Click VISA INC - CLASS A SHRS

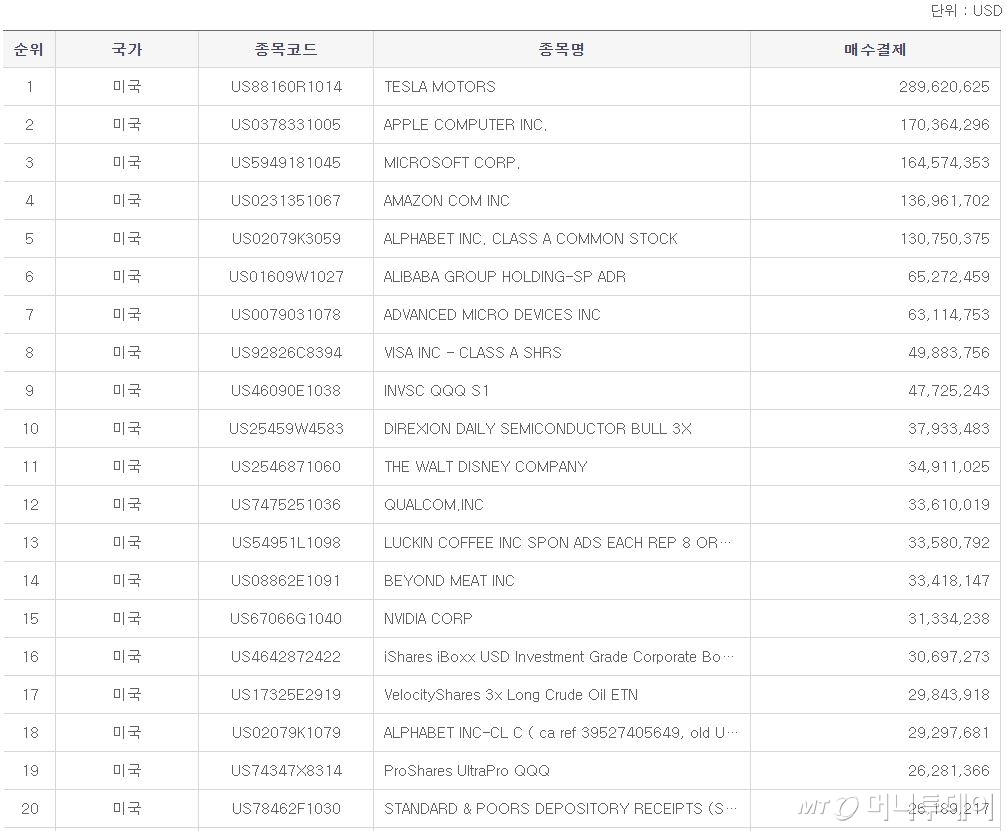[x=473, y=352]
